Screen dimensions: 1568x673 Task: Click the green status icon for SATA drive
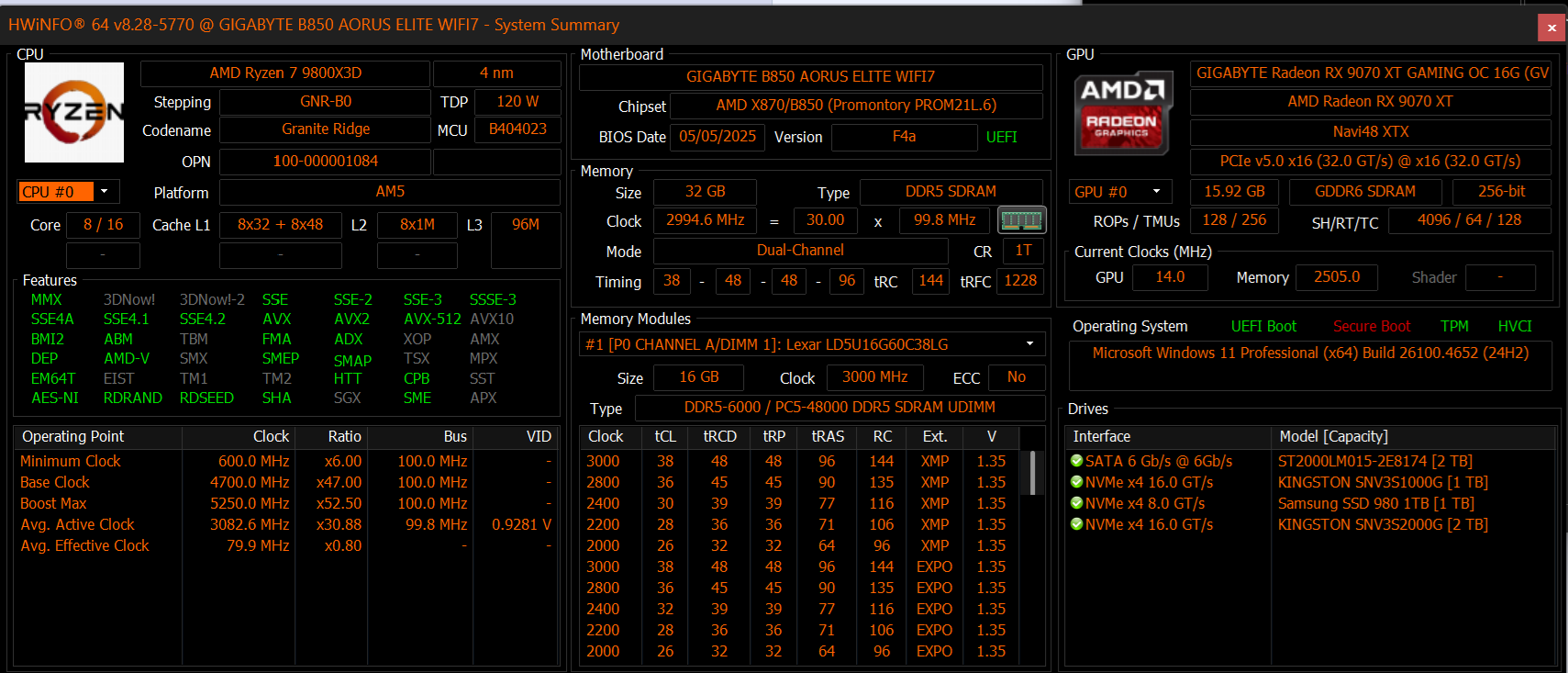[1077, 461]
